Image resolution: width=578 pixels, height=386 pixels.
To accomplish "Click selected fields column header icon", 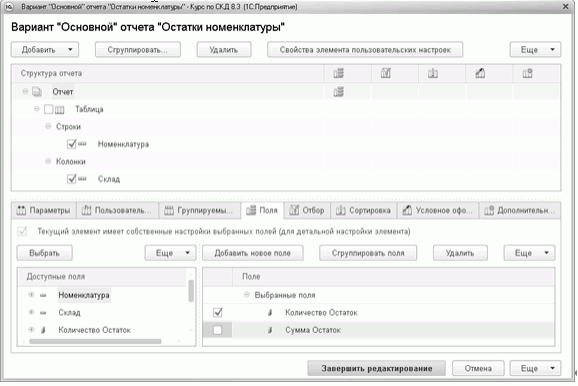I will coord(338,73).
